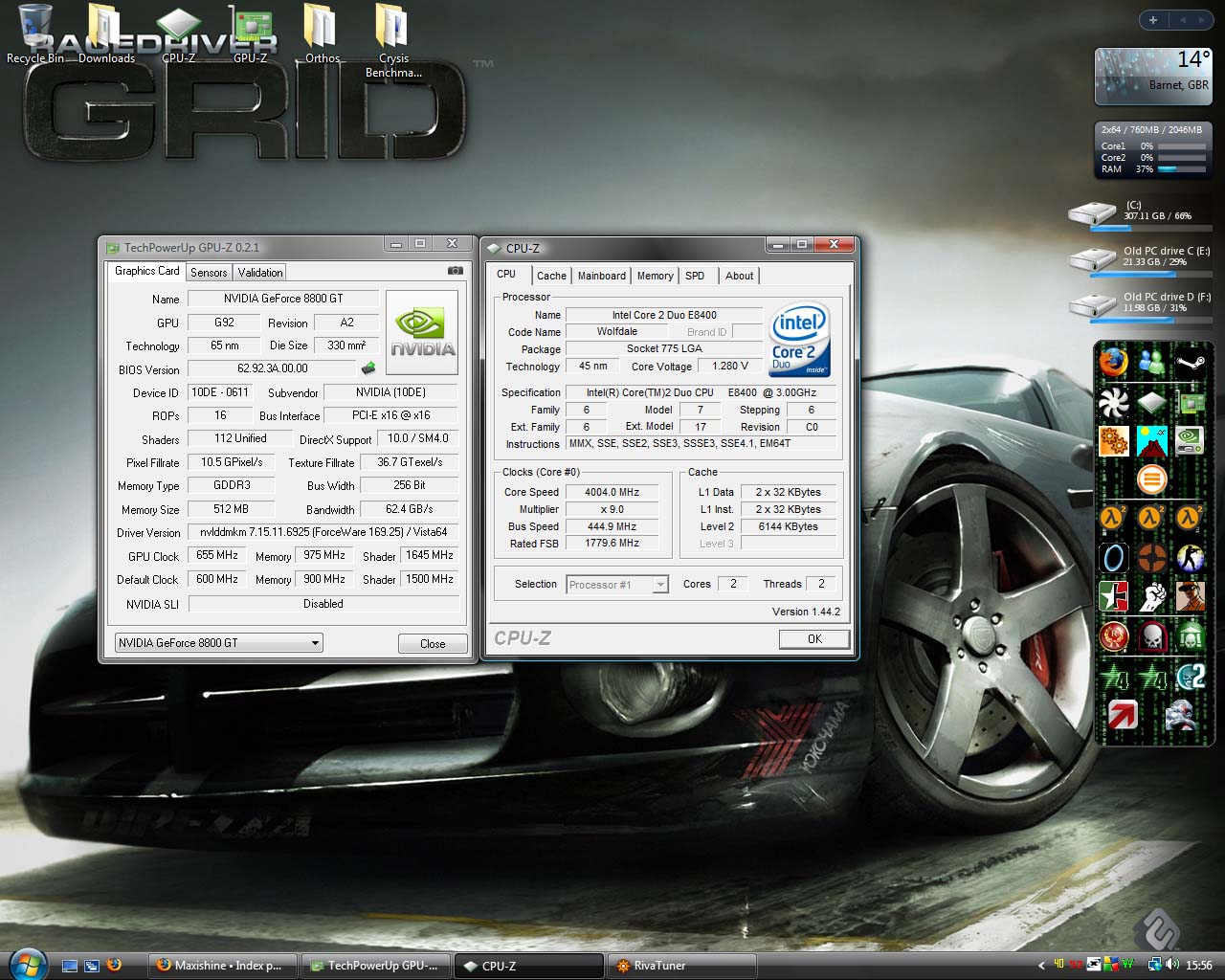Click the green graphics card dock icon
The height and width of the screenshot is (980, 1225).
point(1190,402)
